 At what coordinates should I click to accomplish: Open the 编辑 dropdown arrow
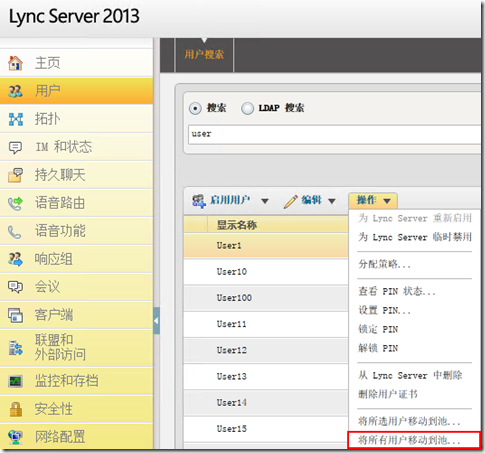pyautogui.click(x=332, y=201)
